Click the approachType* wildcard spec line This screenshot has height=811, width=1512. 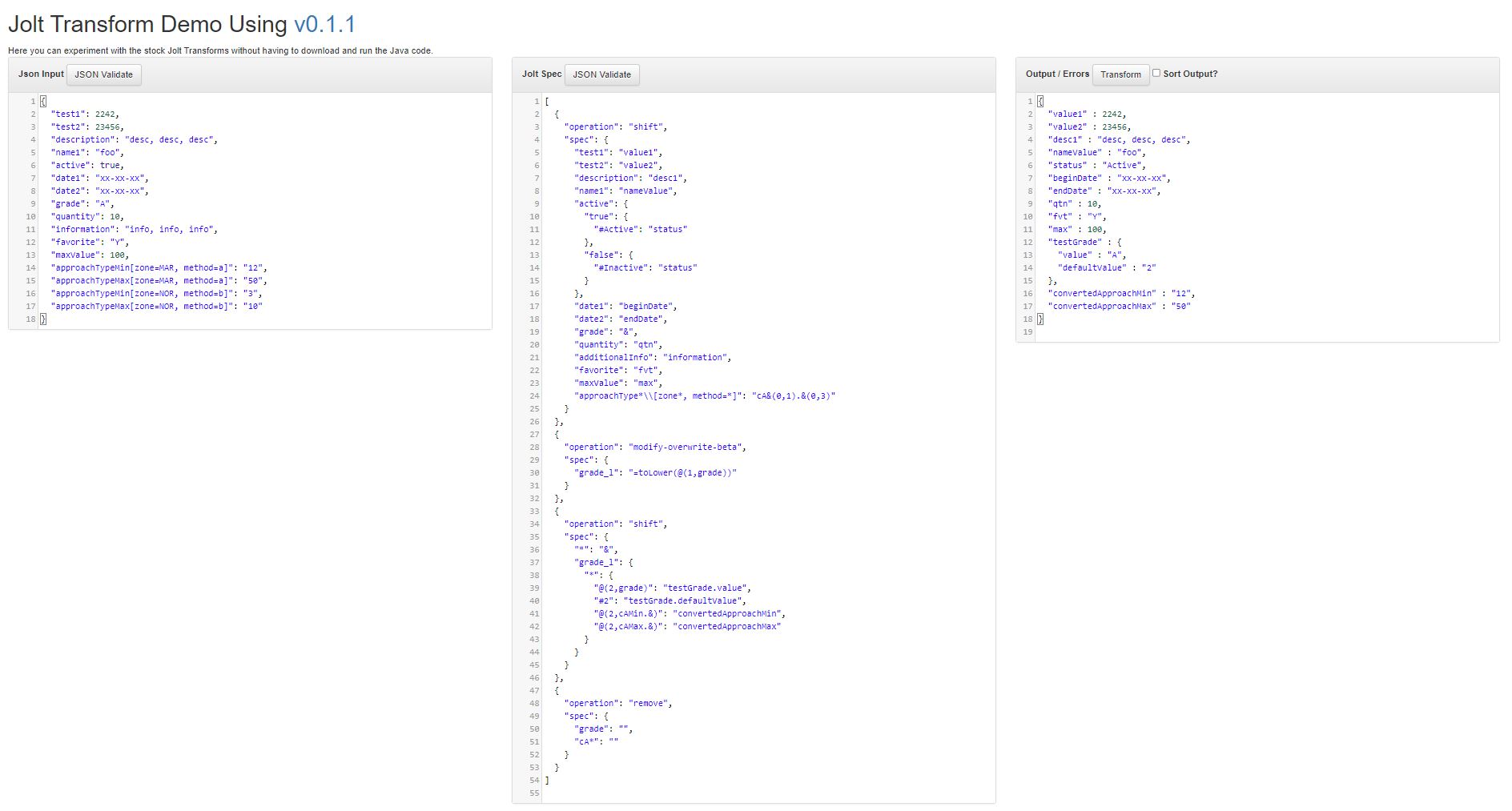705,396
